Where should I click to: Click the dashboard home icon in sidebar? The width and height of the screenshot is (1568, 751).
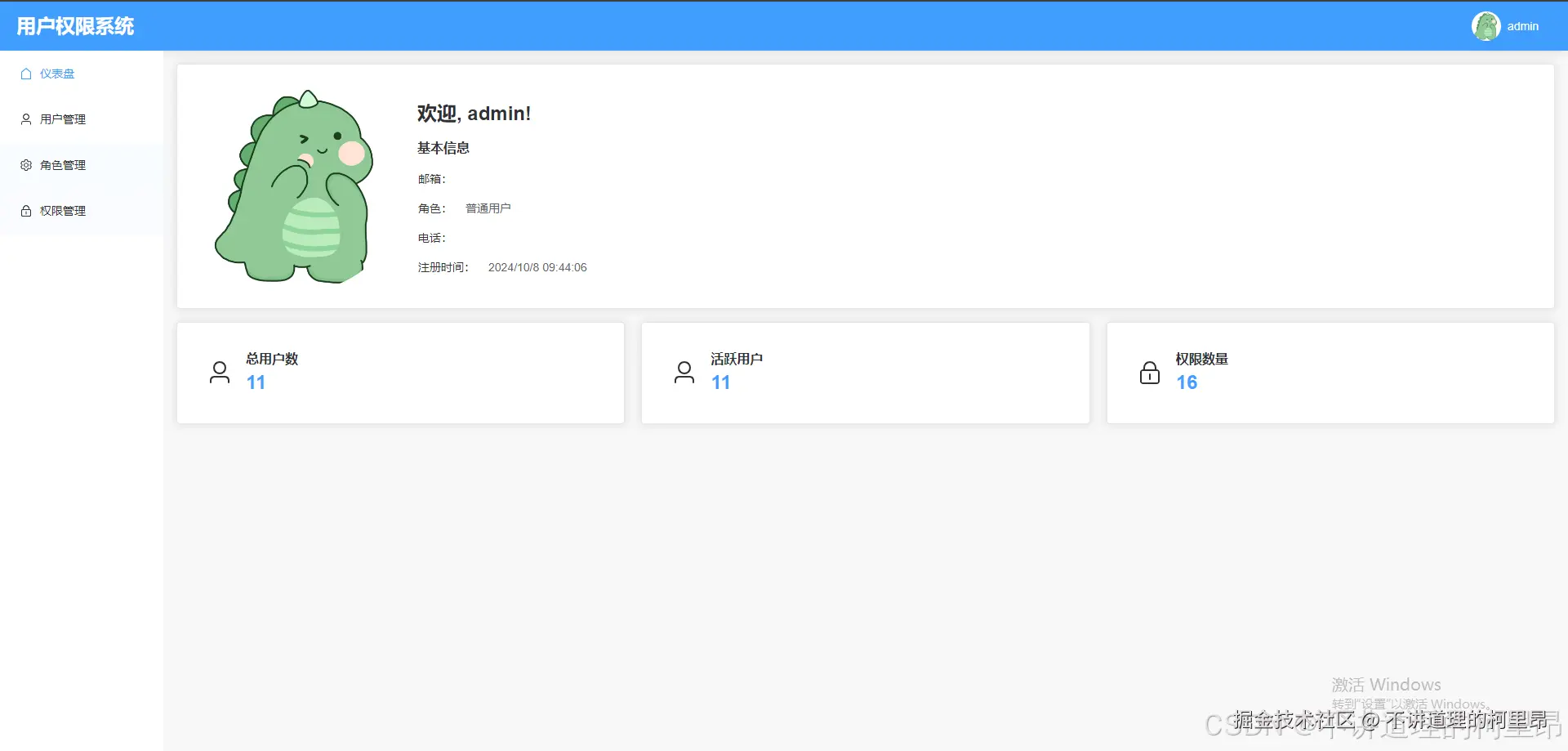pos(26,74)
